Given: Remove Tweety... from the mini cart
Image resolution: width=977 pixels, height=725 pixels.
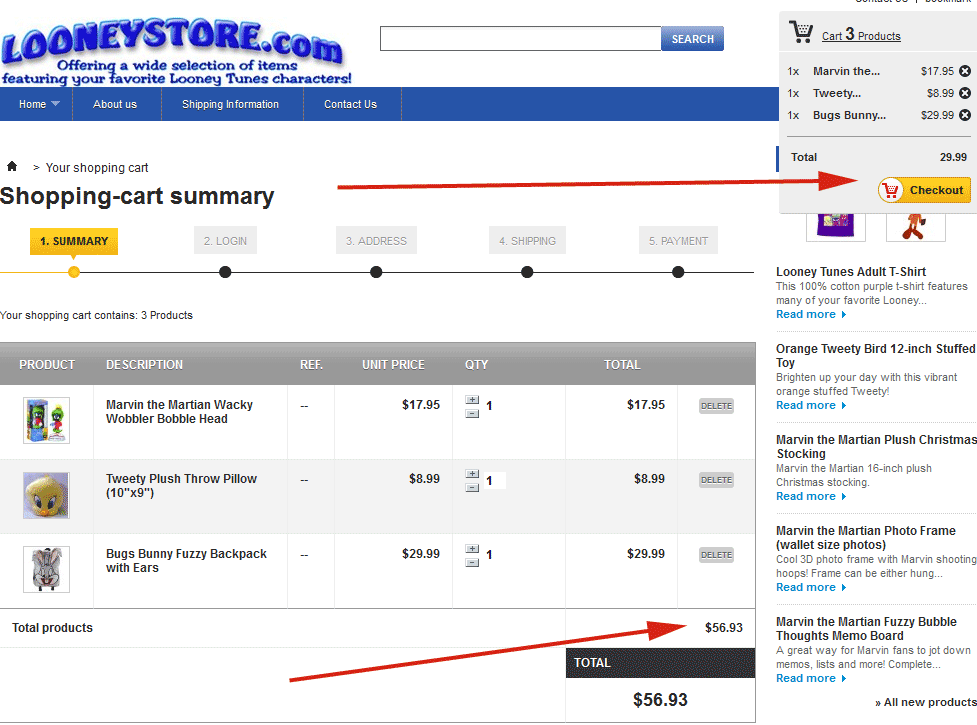Looking at the screenshot, I should point(965,93).
